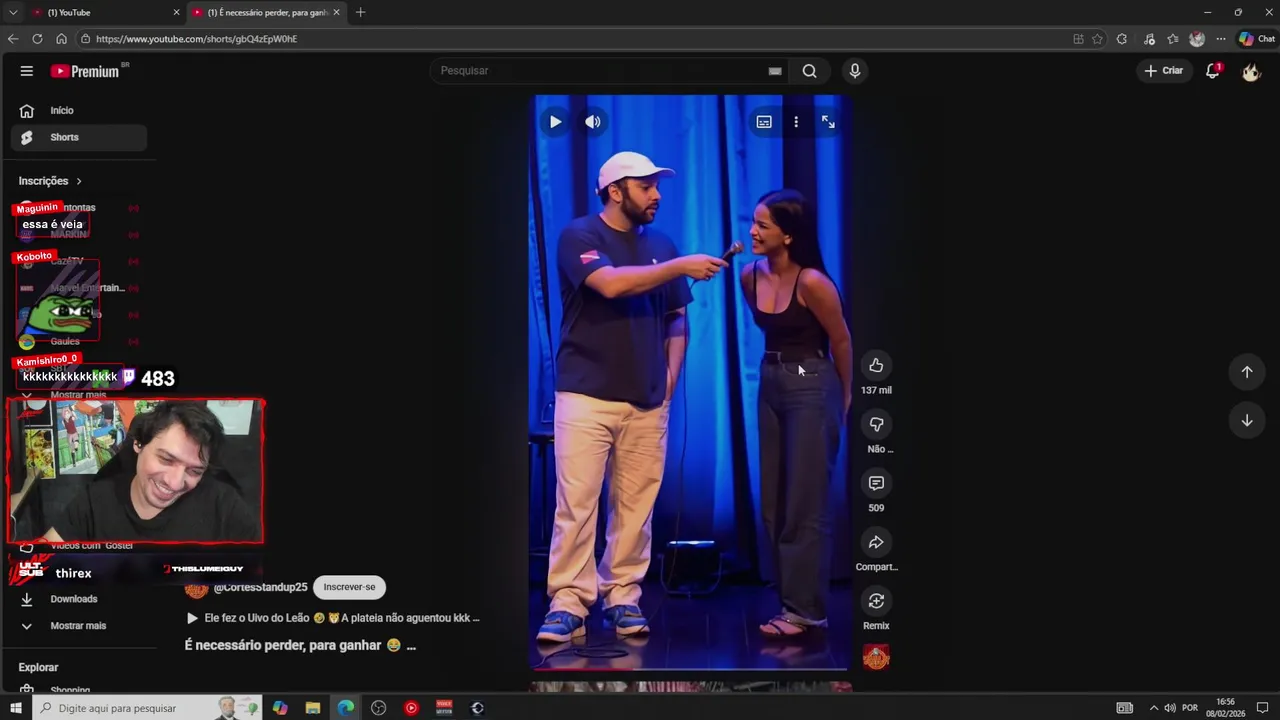Screen dimensions: 1280x720
Task: Open linked video Ele fez o Uivo do Leão
Action: pyautogui.click(x=333, y=618)
